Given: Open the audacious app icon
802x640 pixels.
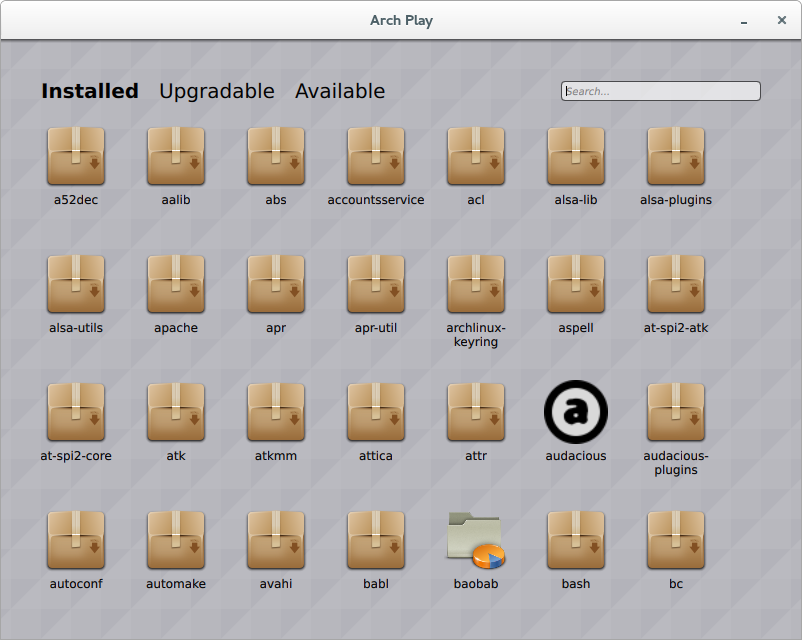Looking at the screenshot, I should click(x=576, y=412).
